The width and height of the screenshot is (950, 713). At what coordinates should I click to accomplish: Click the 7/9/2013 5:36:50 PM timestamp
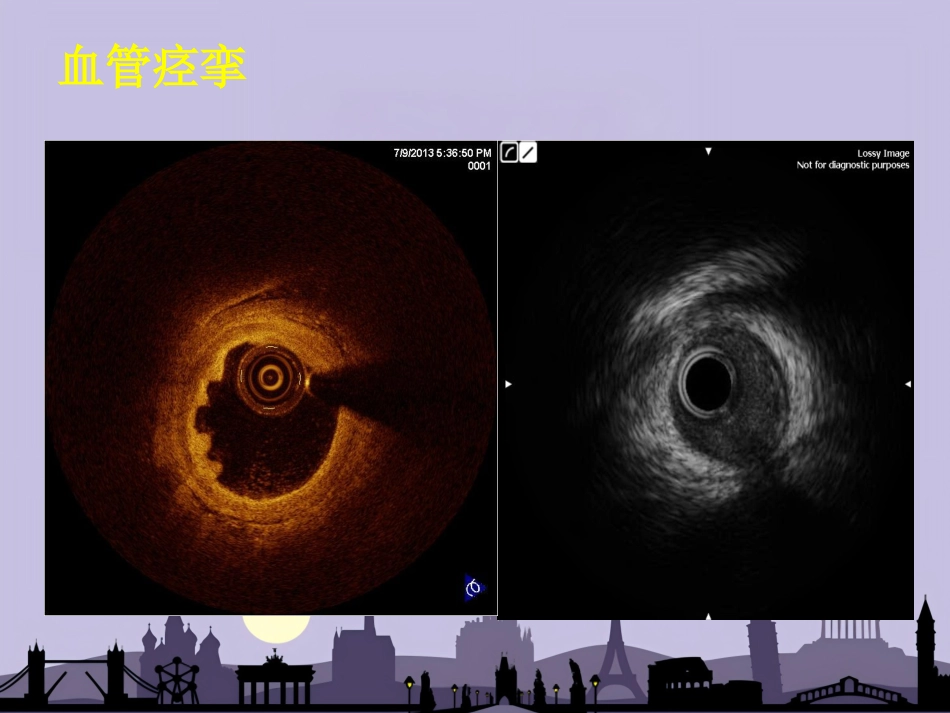tap(442, 153)
